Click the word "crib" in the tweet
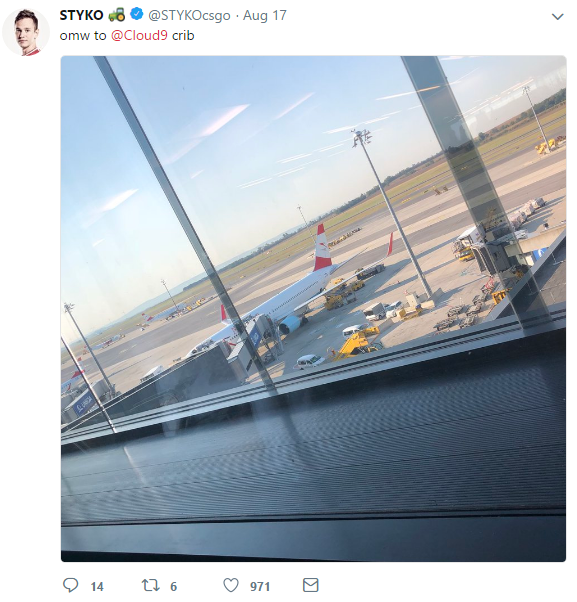577x602 pixels. coord(183,35)
